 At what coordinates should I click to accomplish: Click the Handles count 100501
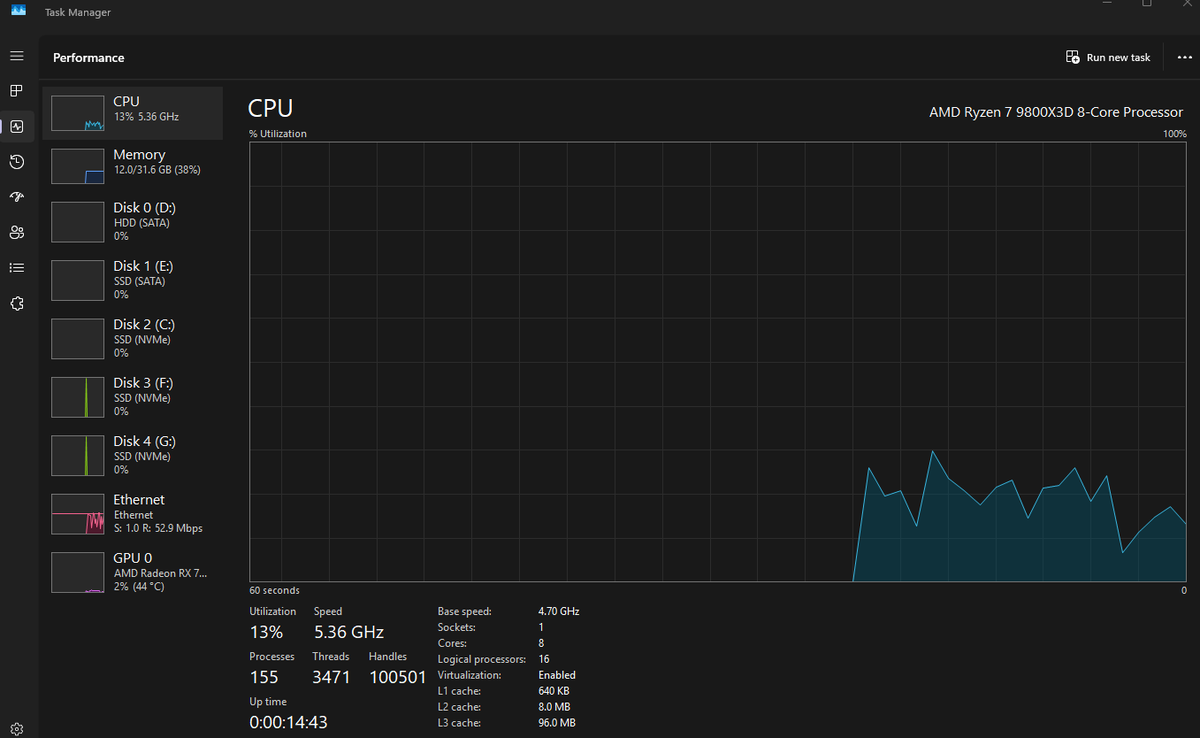(x=399, y=677)
